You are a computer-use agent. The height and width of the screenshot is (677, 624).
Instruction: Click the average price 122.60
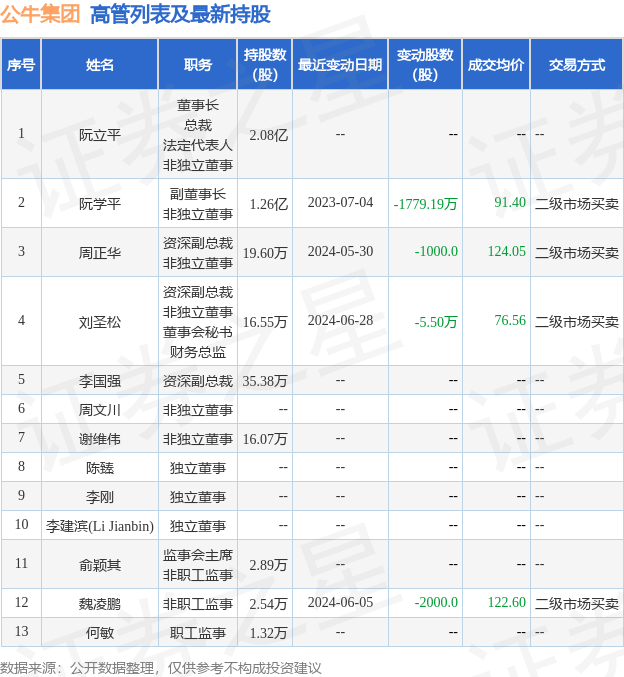click(x=507, y=602)
